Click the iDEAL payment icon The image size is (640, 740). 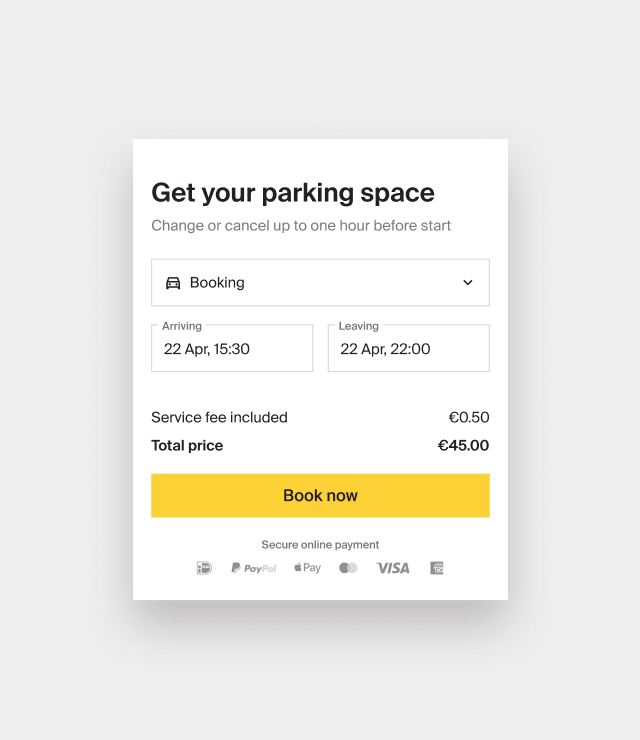[x=204, y=568]
